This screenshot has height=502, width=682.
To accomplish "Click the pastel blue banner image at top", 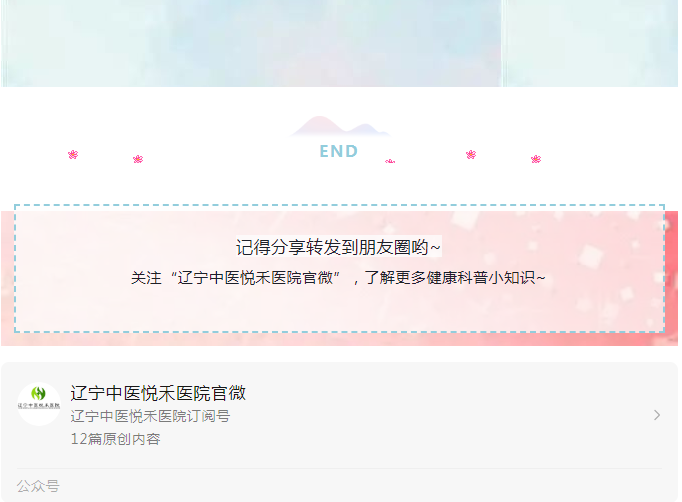I will pyautogui.click(x=251, y=43).
